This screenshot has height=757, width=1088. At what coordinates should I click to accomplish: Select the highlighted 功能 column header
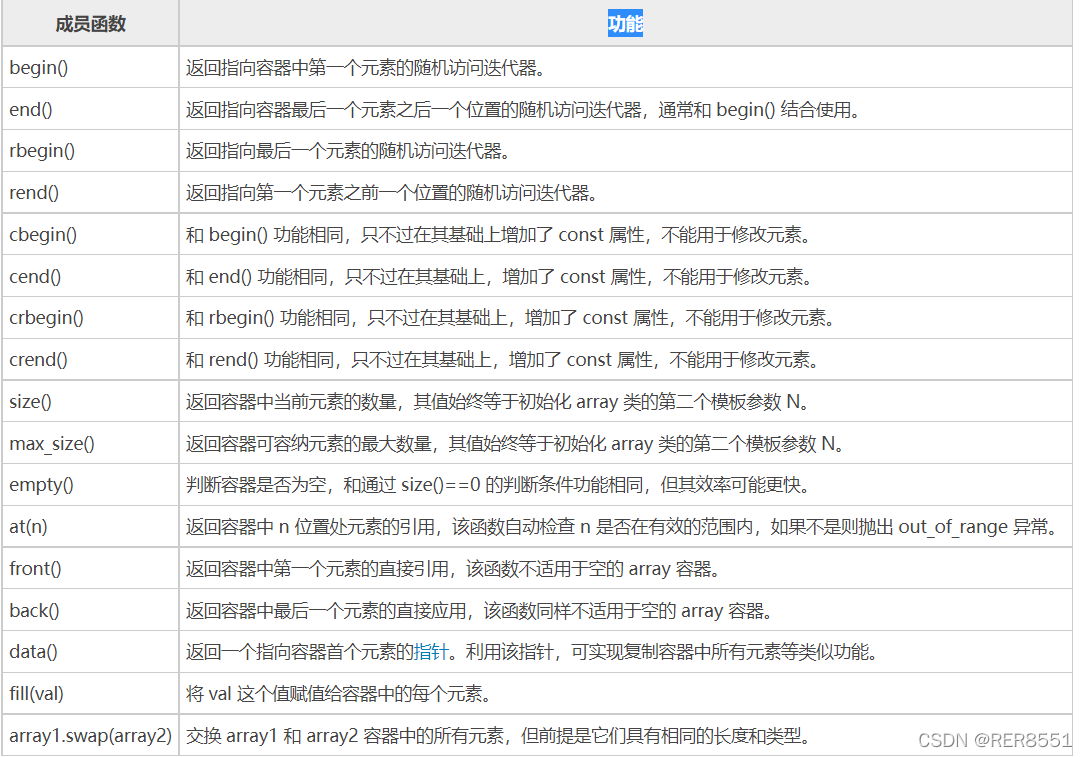623,21
